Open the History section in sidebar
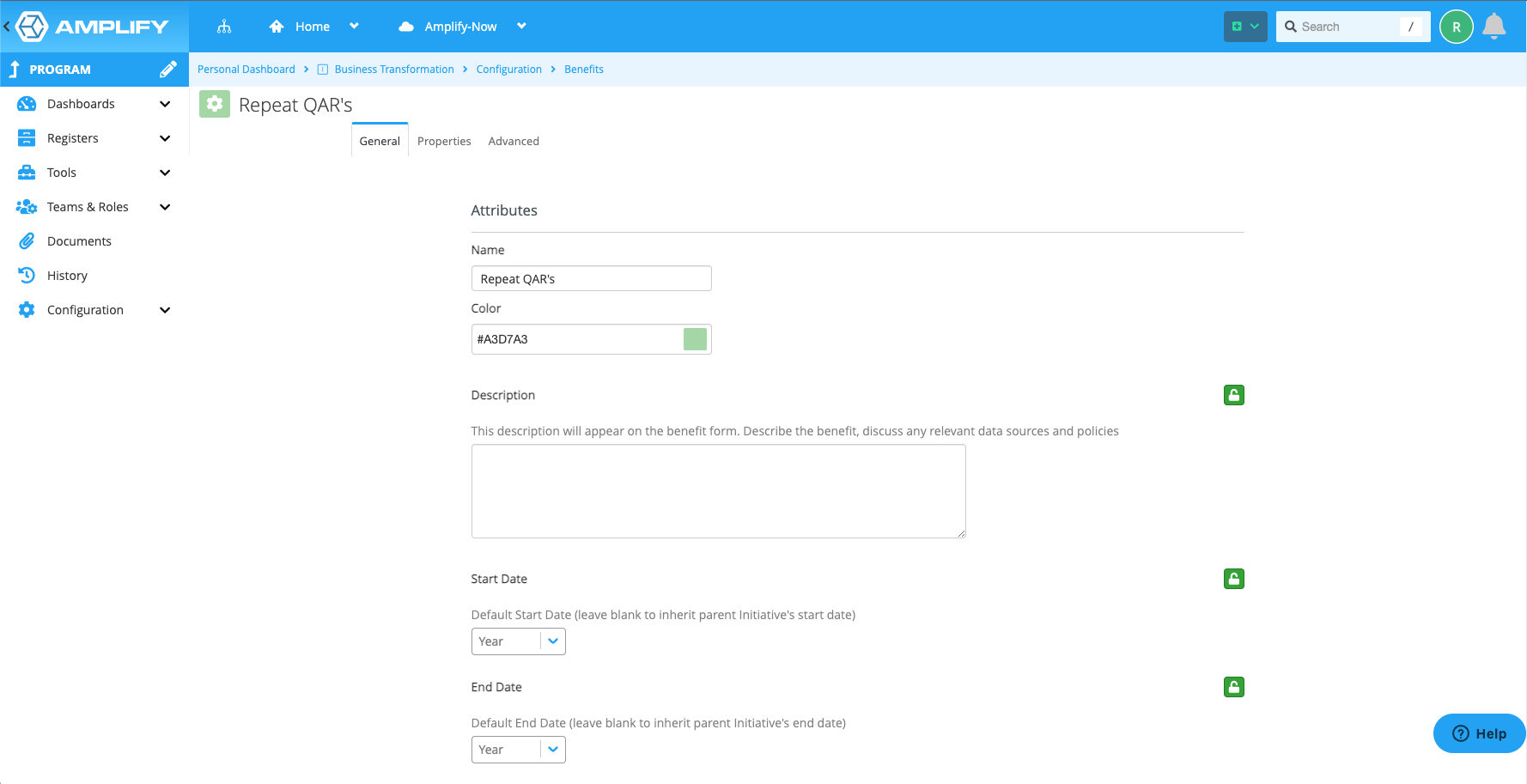 tap(67, 275)
